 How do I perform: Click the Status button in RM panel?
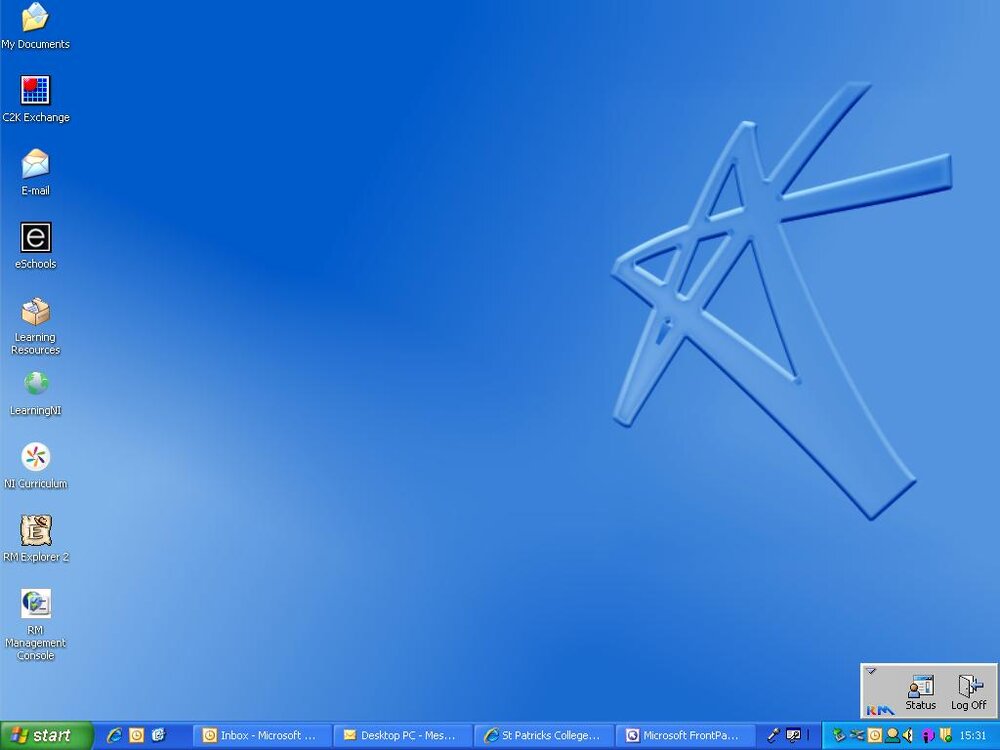920,693
